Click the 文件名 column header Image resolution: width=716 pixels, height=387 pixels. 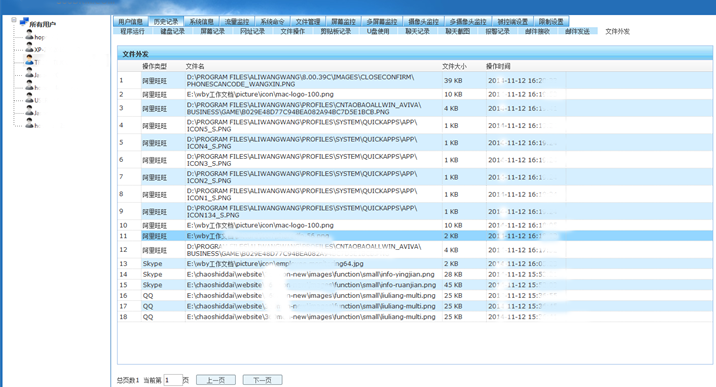click(195, 66)
